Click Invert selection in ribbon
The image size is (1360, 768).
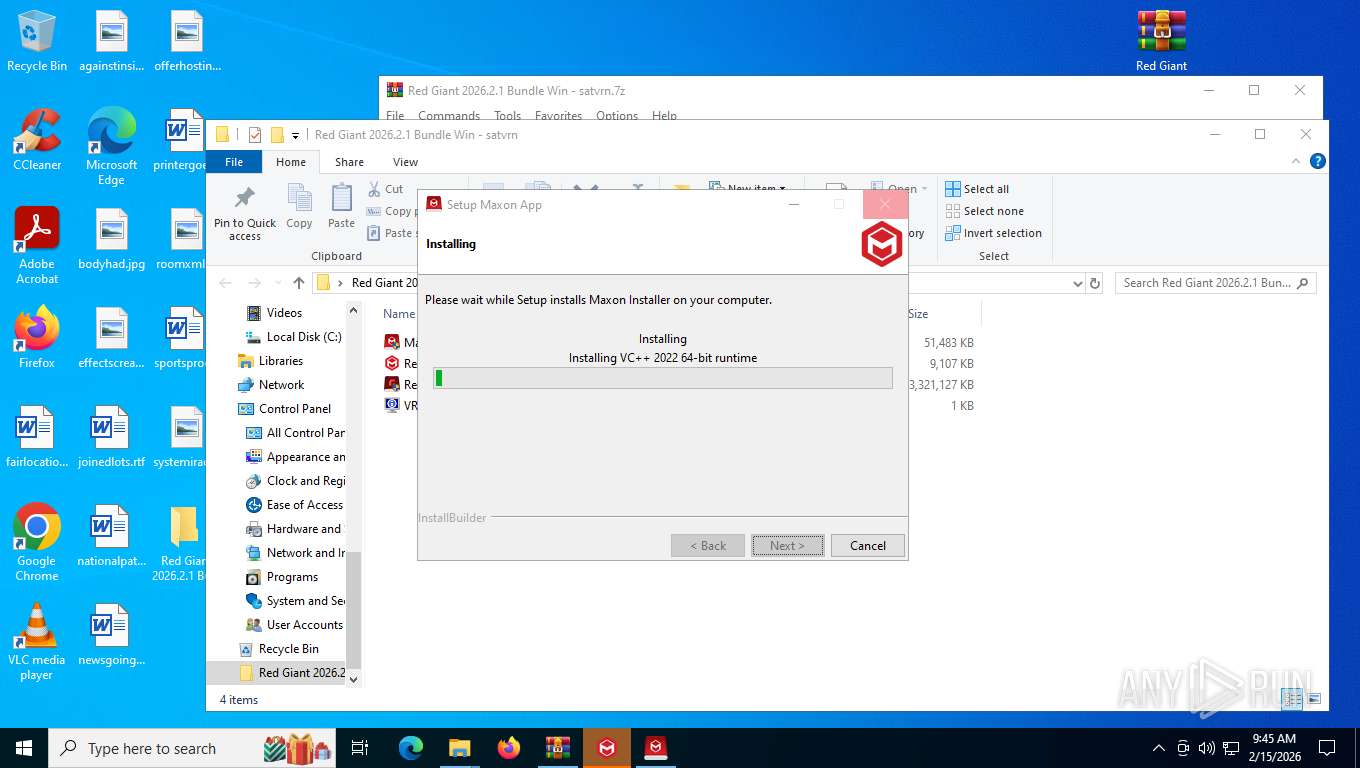pyautogui.click(x=993, y=233)
